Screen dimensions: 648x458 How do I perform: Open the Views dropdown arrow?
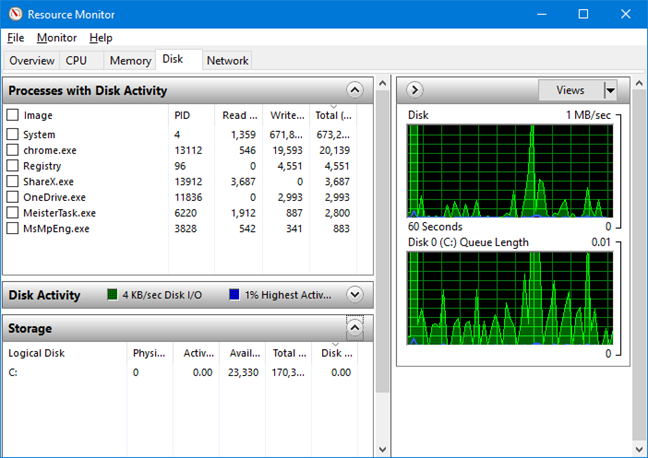pos(610,90)
